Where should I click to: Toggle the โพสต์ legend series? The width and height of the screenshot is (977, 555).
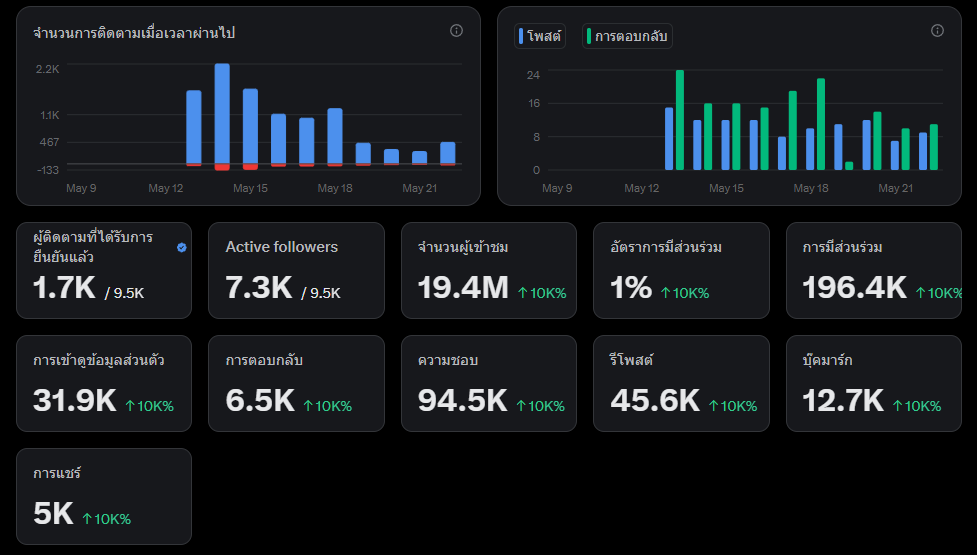540,36
